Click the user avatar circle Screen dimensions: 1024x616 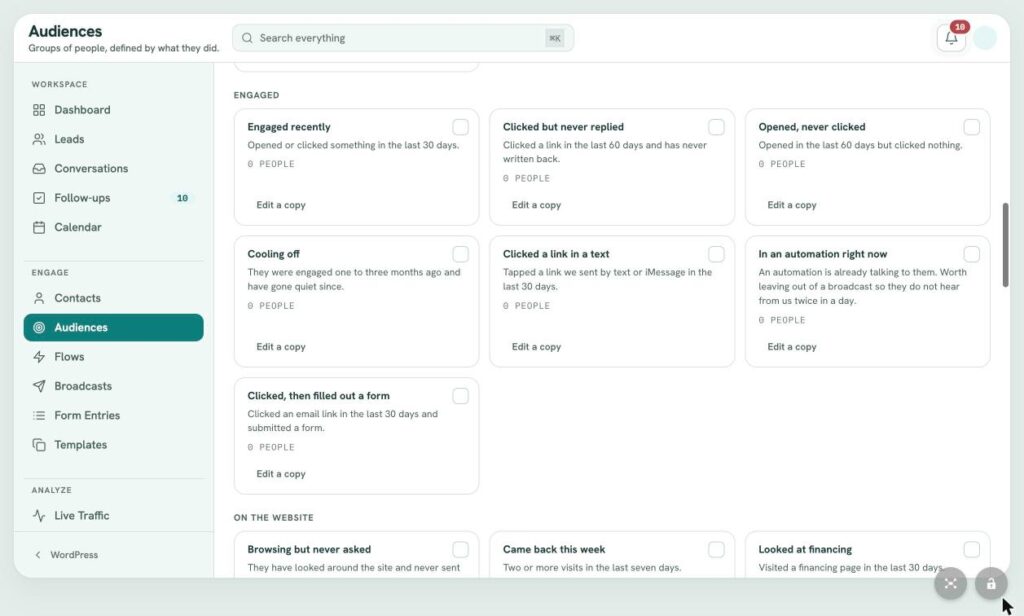tap(984, 38)
